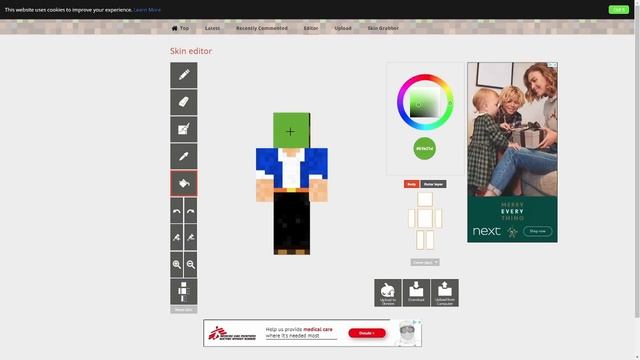640x360 pixels.
Task: Click Shop now in next ad
Action: [x=538, y=231]
